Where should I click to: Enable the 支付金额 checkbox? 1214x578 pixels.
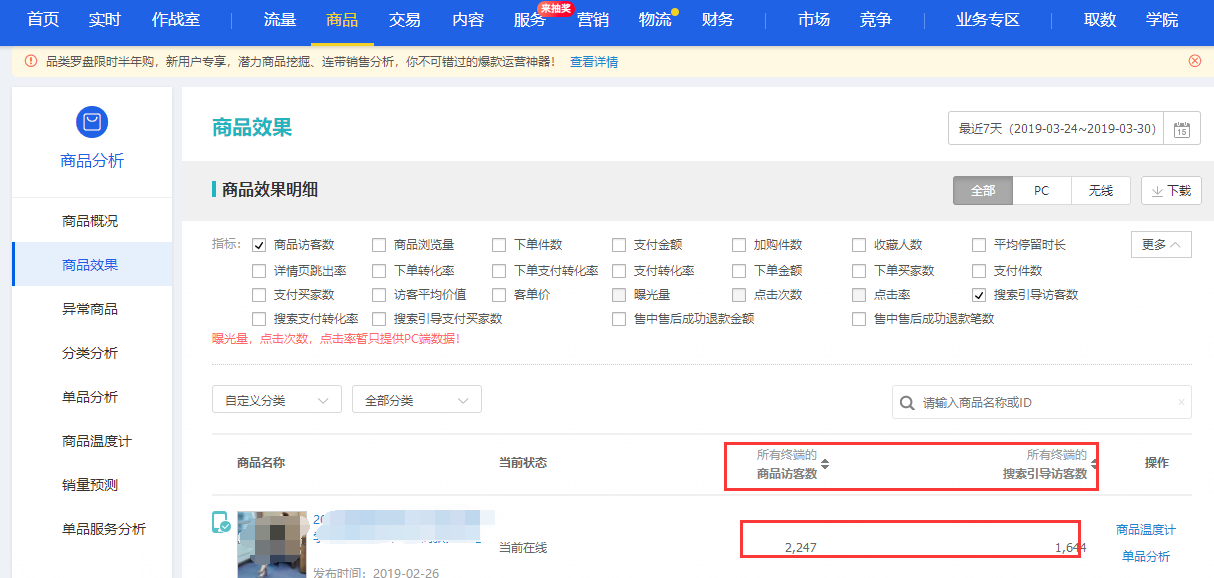[619, 245]
